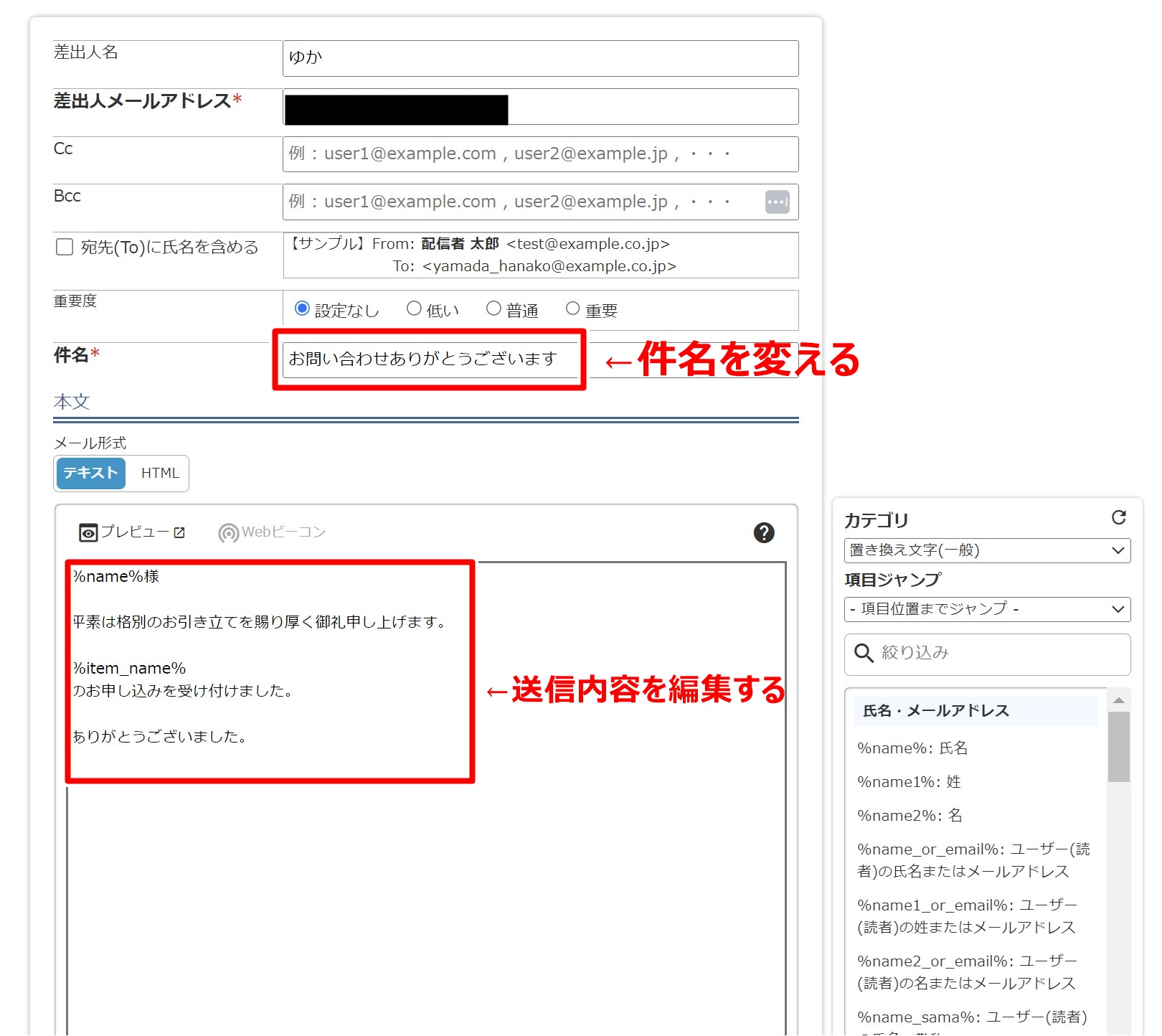
Task: Click the Web beacon icon
Action: point(228,533)
